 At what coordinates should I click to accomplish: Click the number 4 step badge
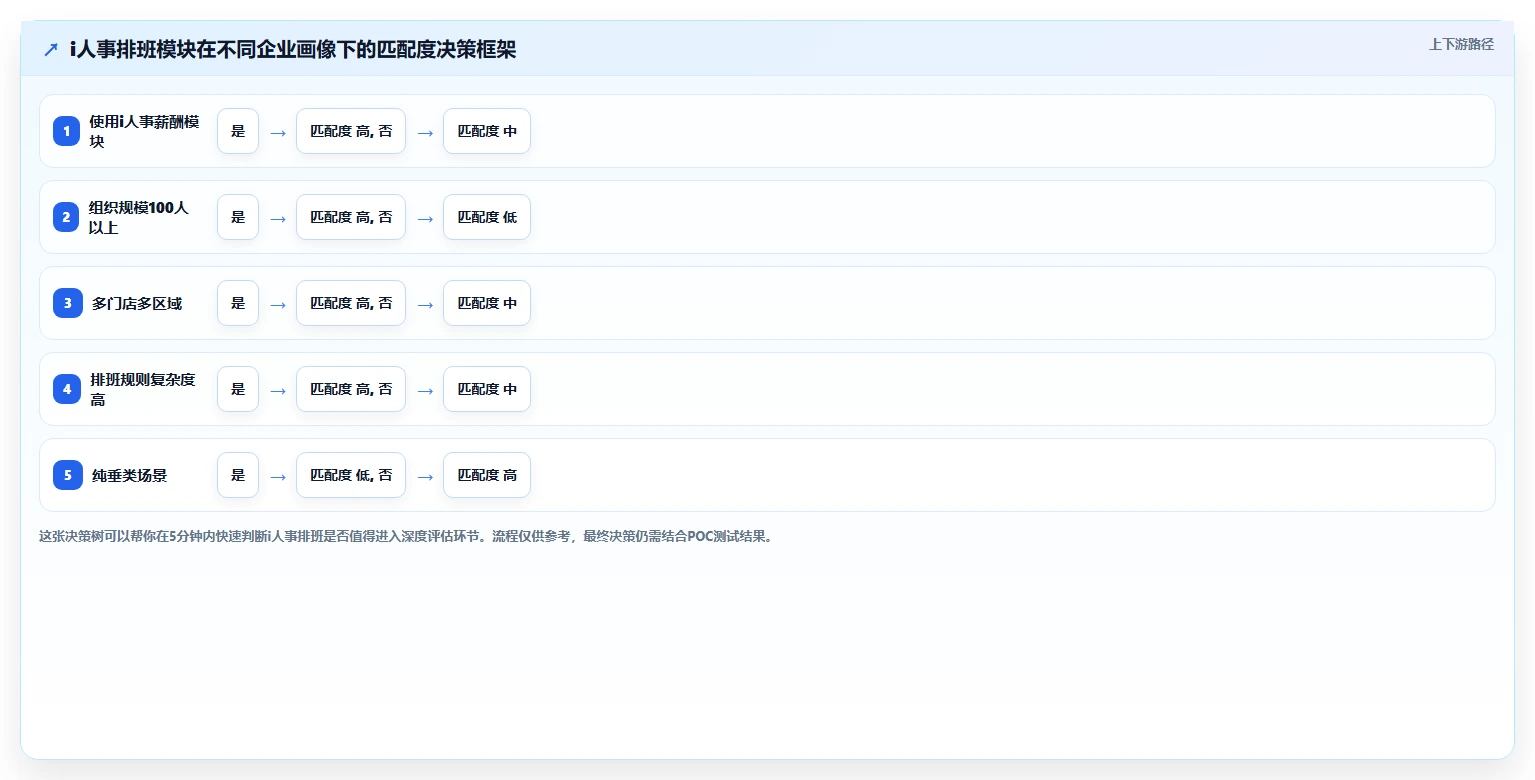67,389
